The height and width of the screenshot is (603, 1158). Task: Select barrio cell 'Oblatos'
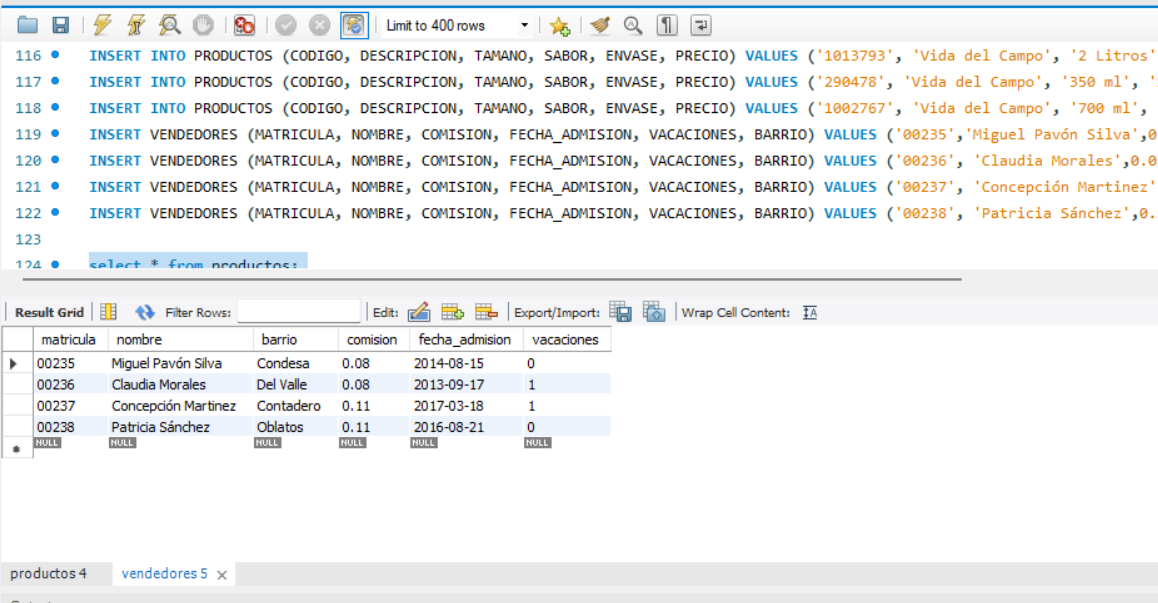pos(296,427)
